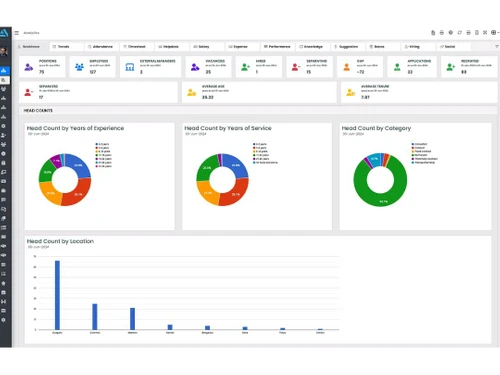The width and height of the screenshot is (500, 375).
Task: Click the External Managers card icon
Action: tap(130, 67)
